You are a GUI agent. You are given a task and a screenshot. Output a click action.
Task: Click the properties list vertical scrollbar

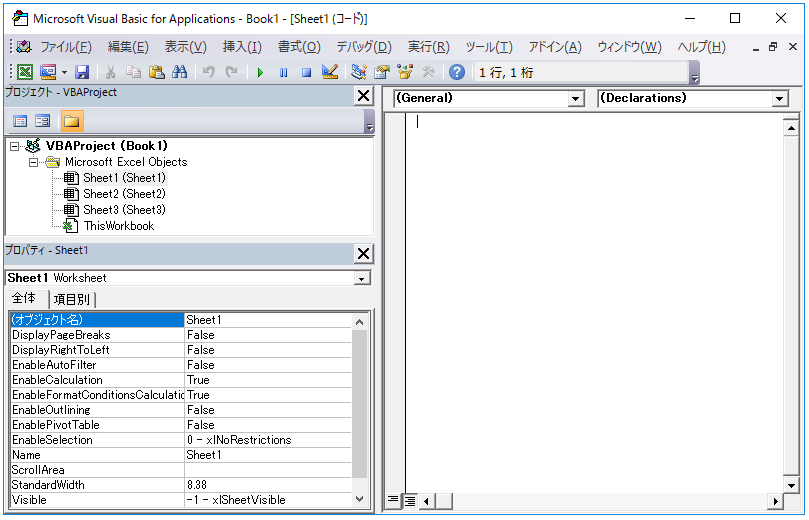[360, 410]
